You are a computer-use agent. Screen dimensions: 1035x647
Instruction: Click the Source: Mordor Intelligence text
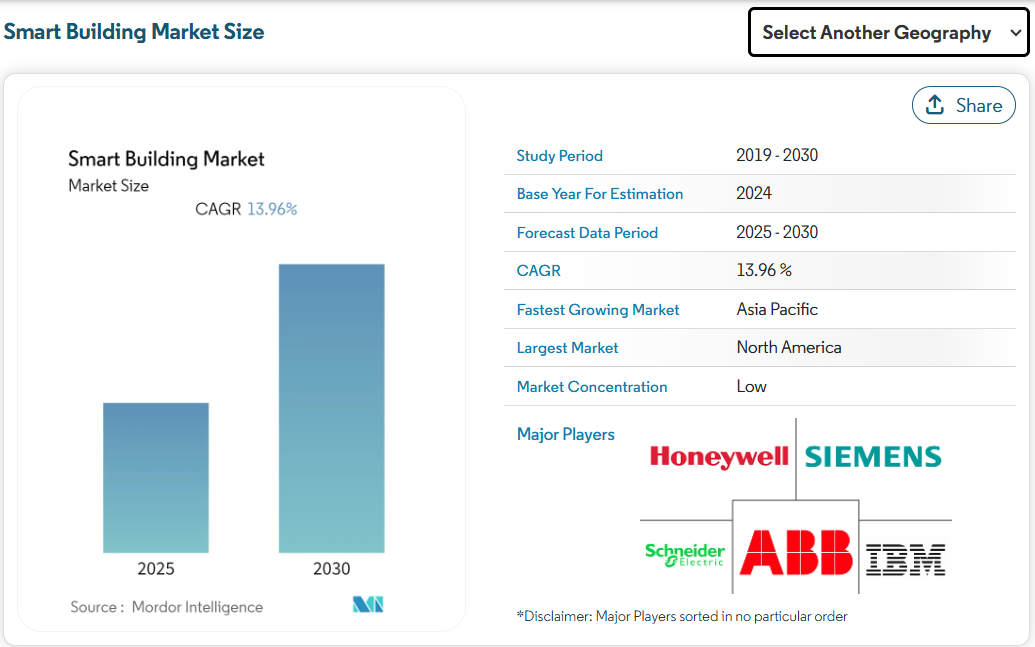tap(167, 607)
